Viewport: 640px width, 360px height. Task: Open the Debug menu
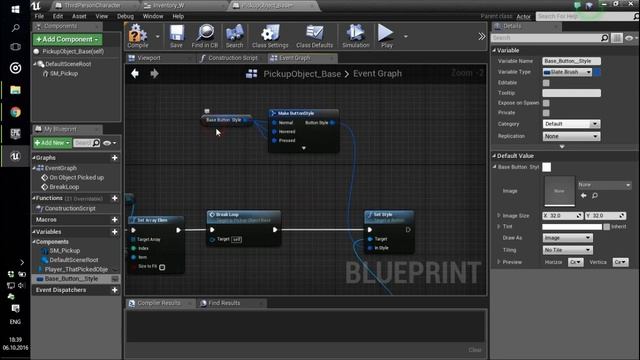pyautogui.click(x=125, y=16)
